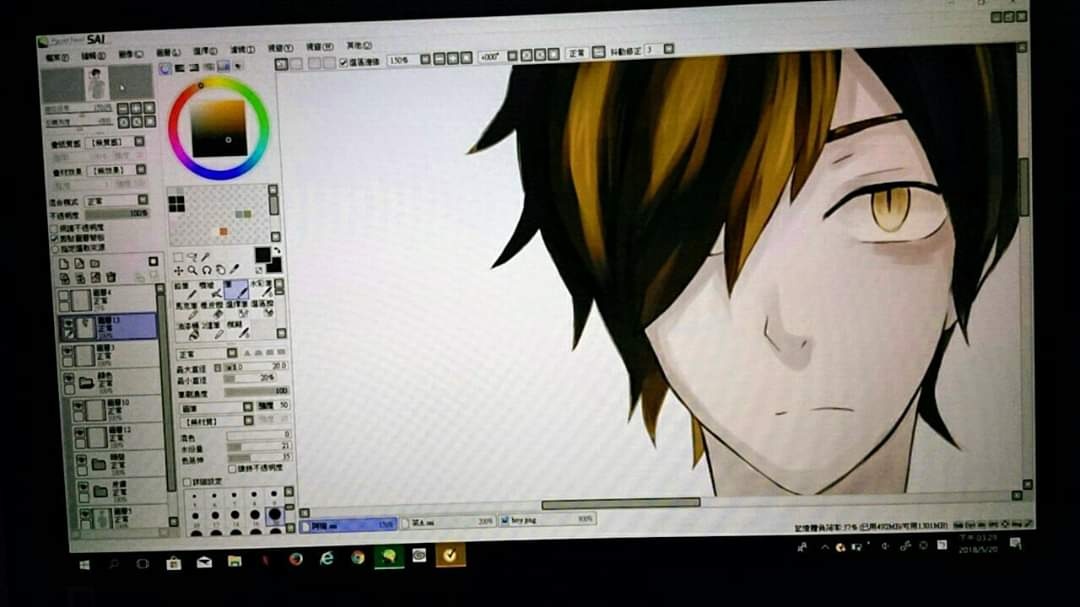1080x607 pixels.
Task: Select the lasso selection tool
Action: pos(191,257)
